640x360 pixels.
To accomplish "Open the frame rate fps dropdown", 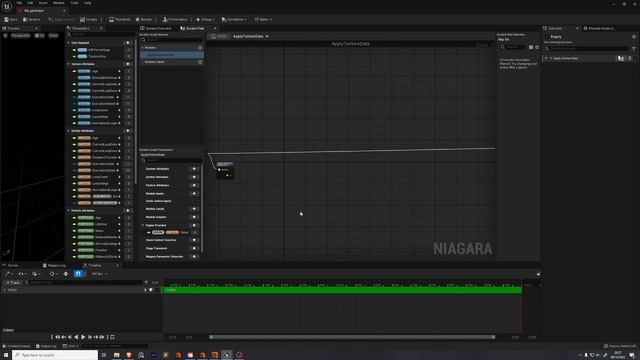I will point(100,274).
